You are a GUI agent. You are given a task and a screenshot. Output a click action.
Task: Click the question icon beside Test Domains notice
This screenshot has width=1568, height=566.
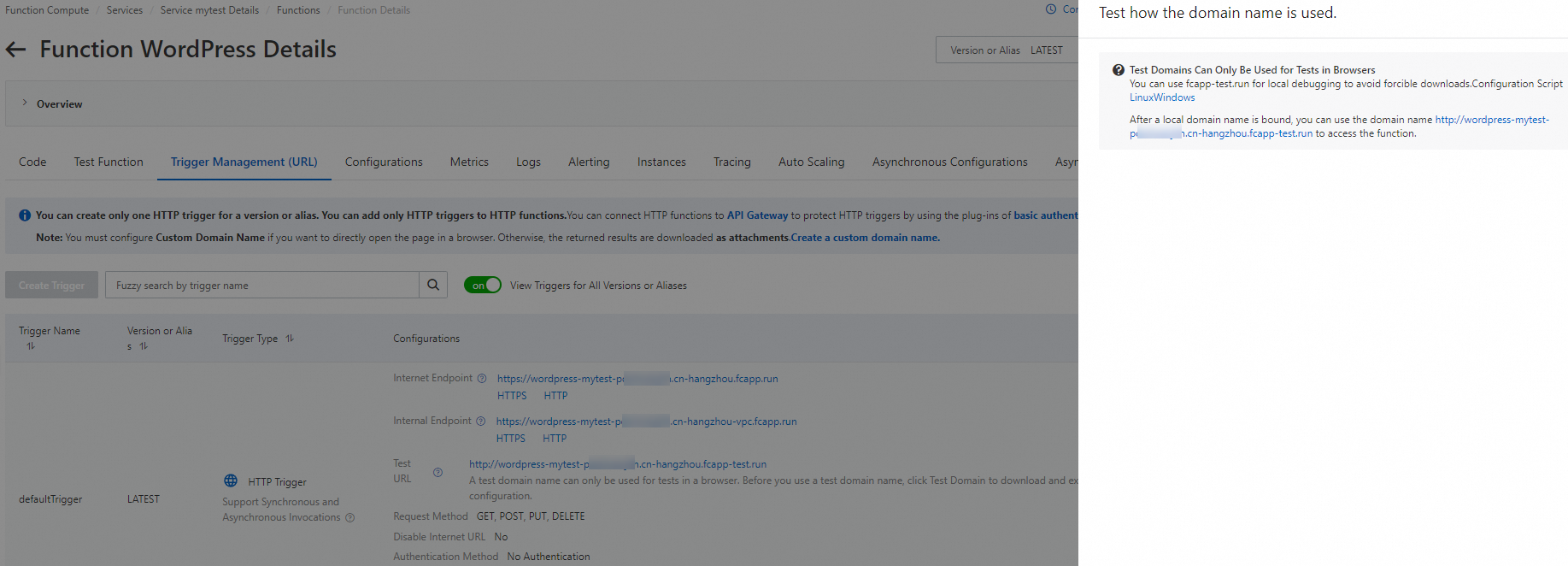tap(1118, 70)
